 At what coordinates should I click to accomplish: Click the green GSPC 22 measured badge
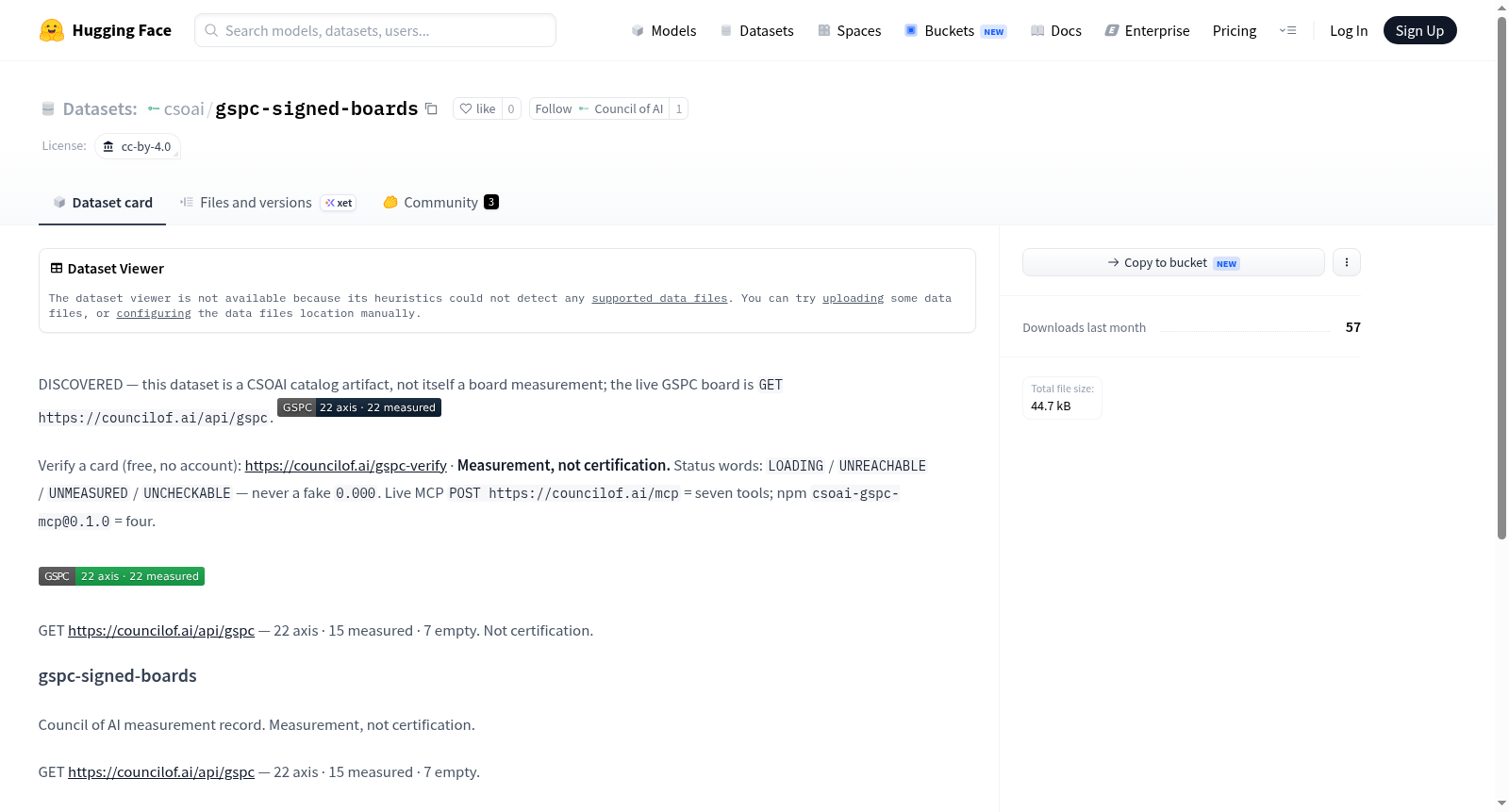(x=122, y=576)
